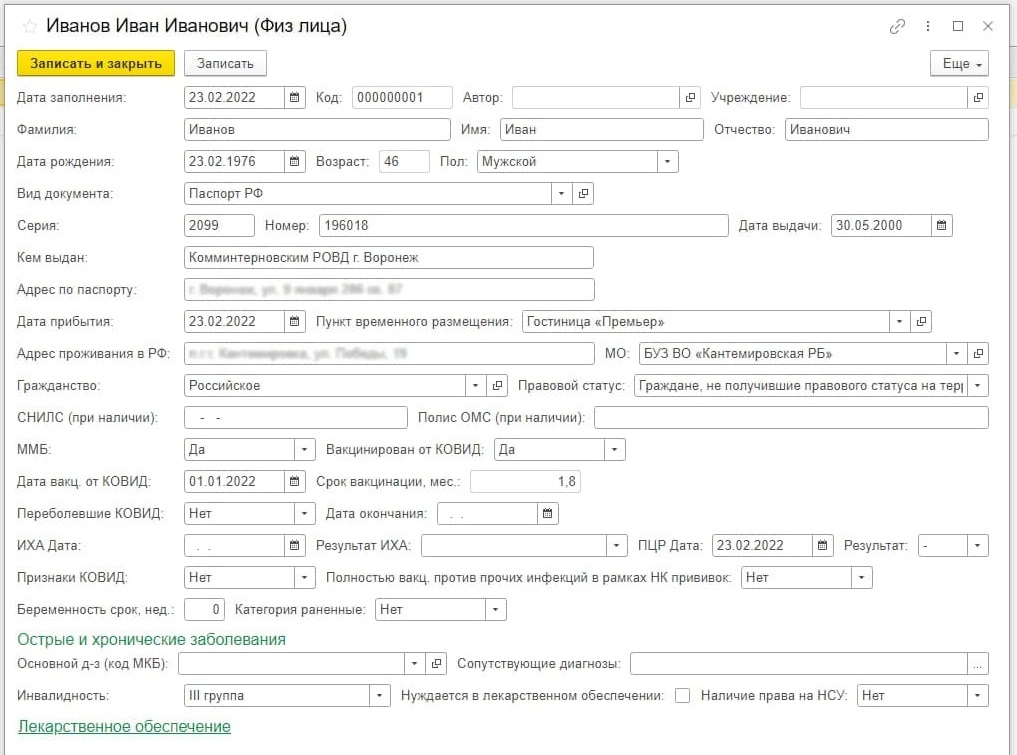Expand Наличие права на НСУ dropdown

[977, 695]
